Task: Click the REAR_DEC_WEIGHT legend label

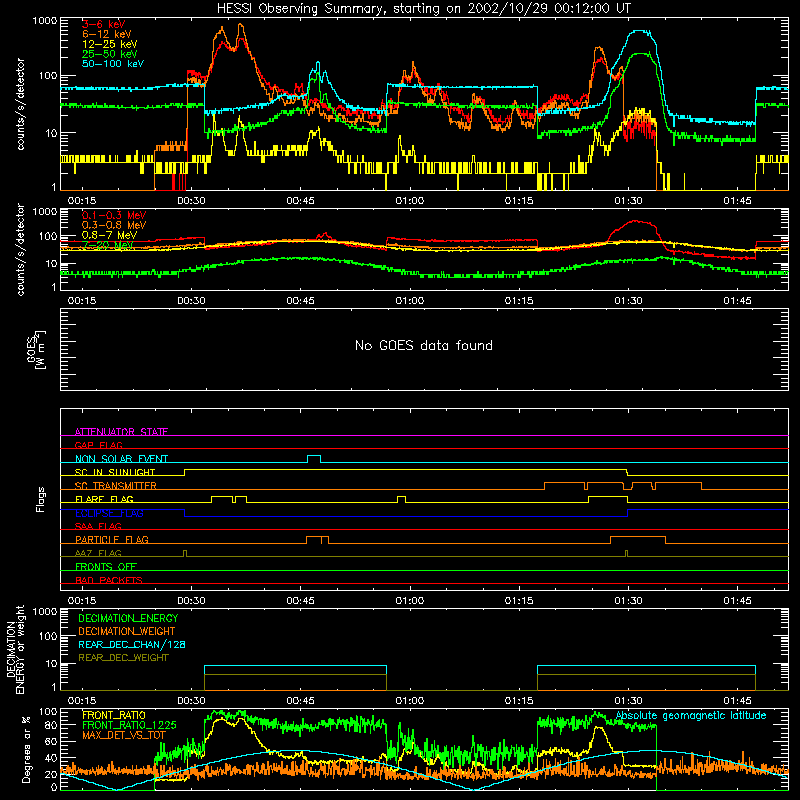Action: 123,658
